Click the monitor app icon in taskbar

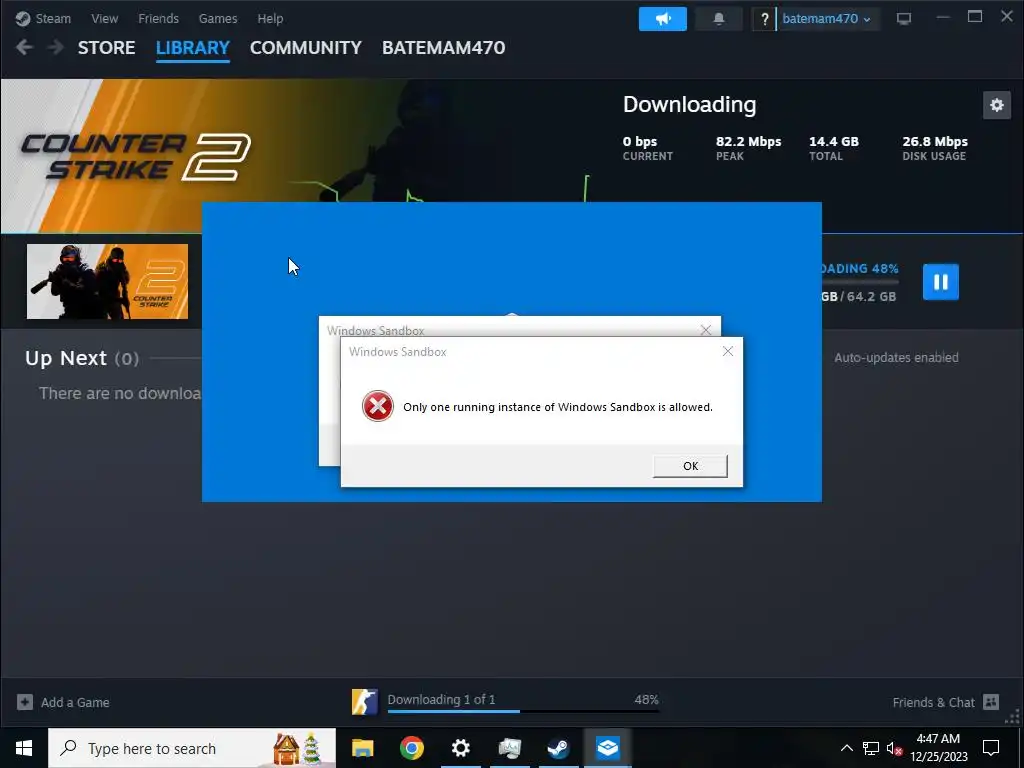(x=509, y=748)
